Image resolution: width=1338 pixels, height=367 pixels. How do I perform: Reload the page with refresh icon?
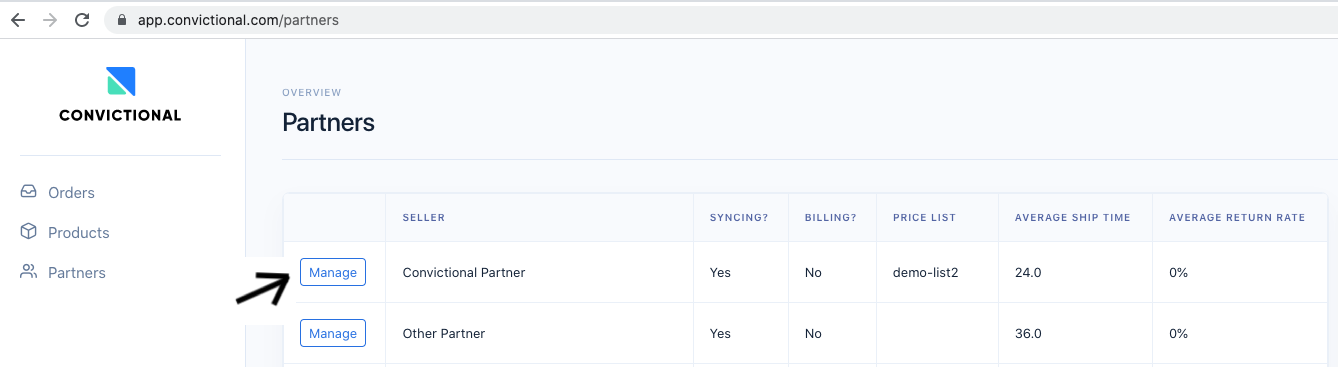[82, 20]
